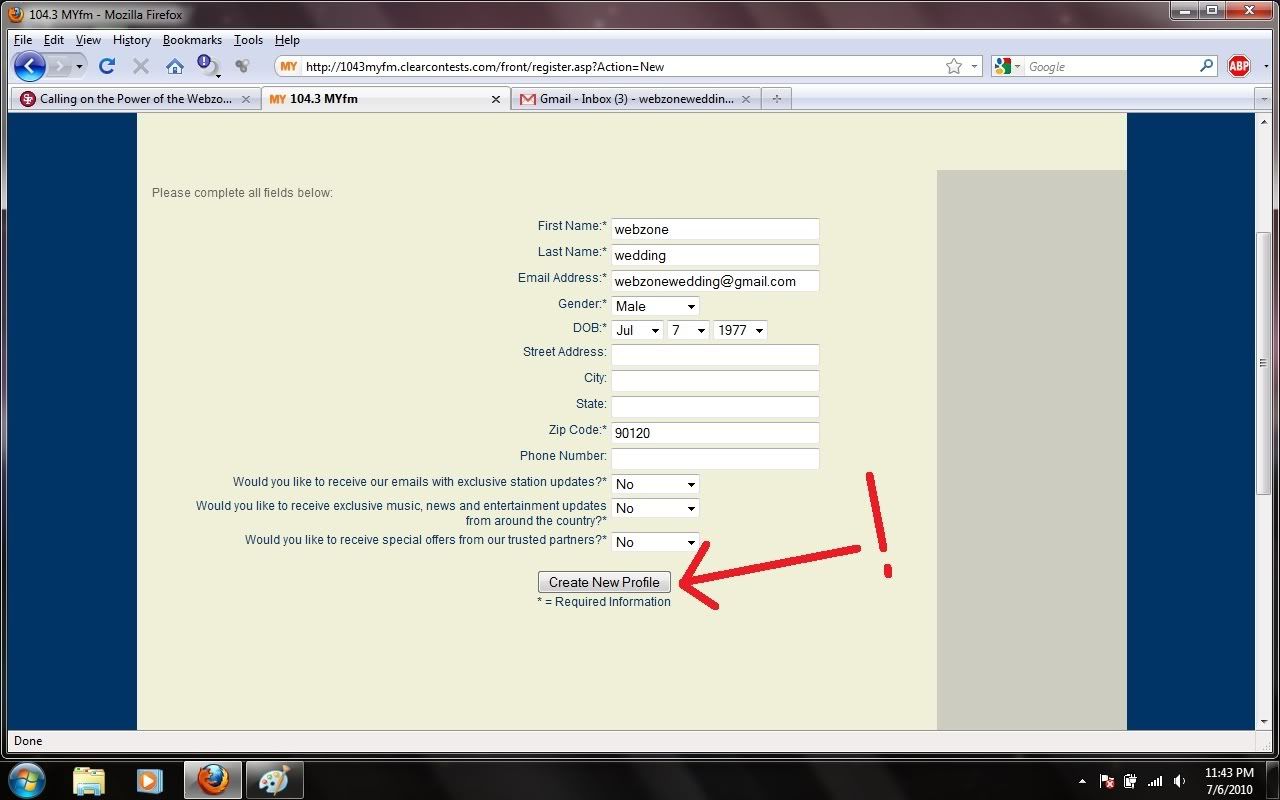Expand the trusted partners offers dropdown
Viewport: 1280px width, 800px height.
click(x=655, y=542)
